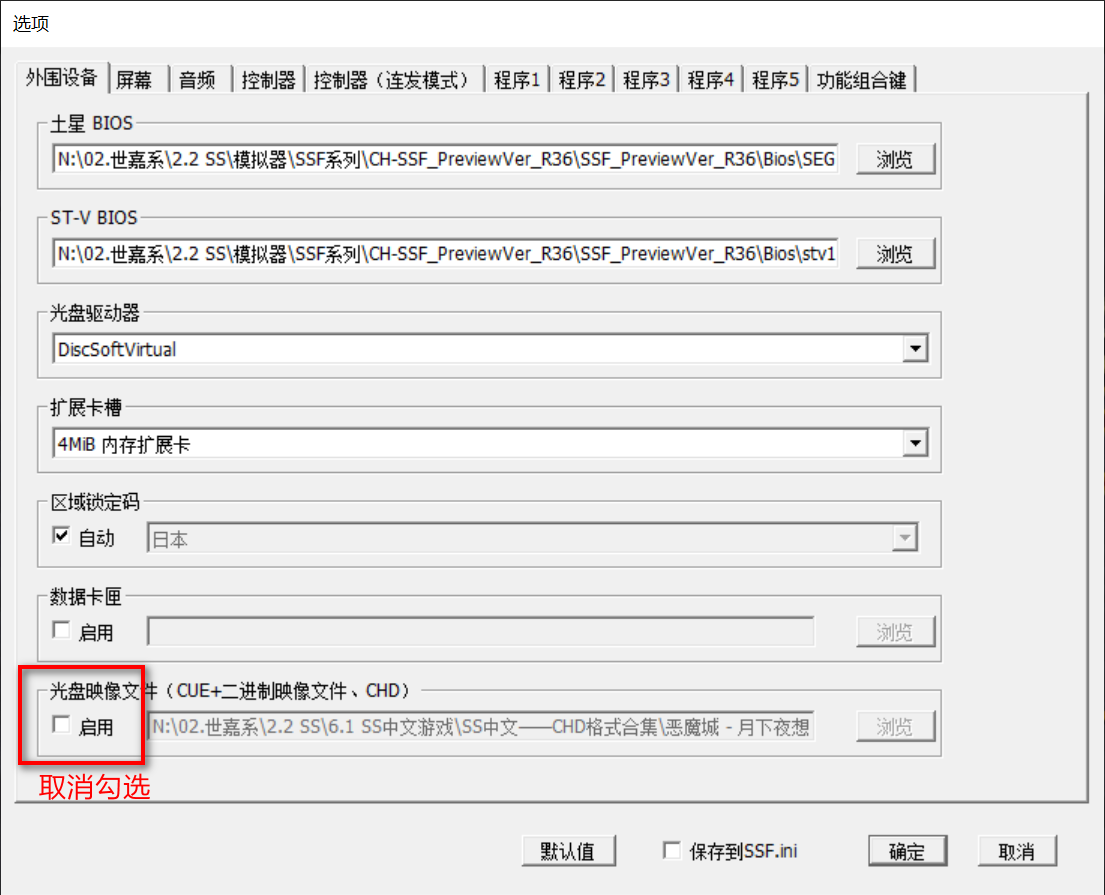Go to the 程序3 tab
Screen dimensions: 1105x895
[646, 80]
